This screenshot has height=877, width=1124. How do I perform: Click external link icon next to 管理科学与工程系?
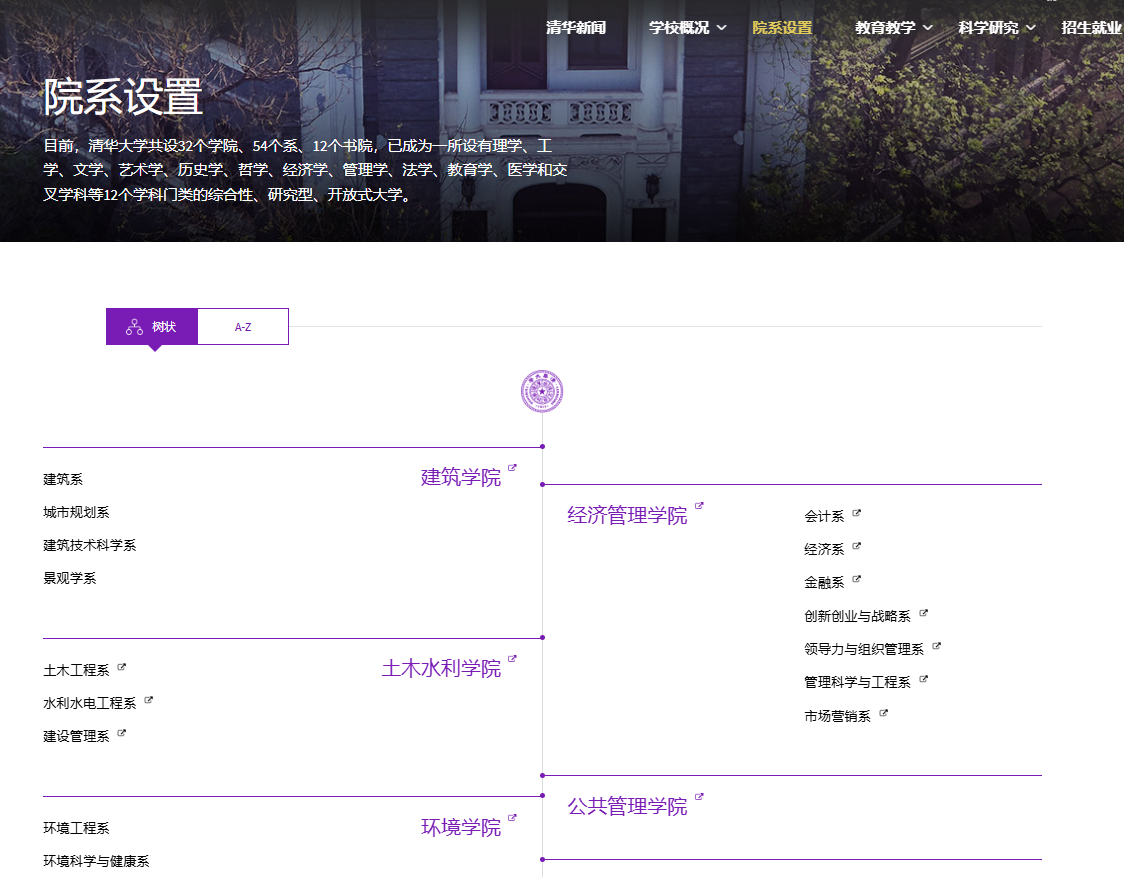pyautogui.click(x=923, y=679)
